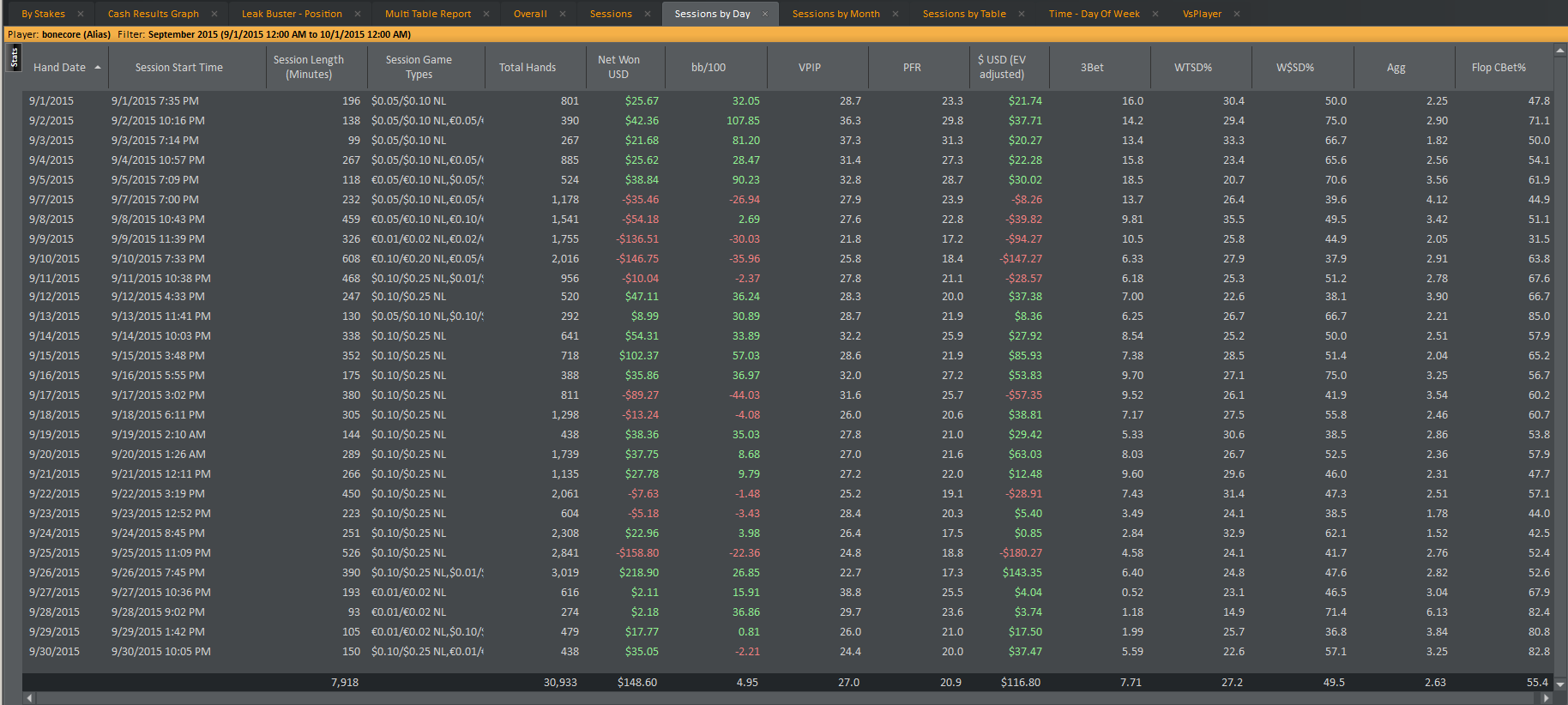Close the VsPlayer tab
This screenshot has width=1568, height=705.
pos(1237,14)
